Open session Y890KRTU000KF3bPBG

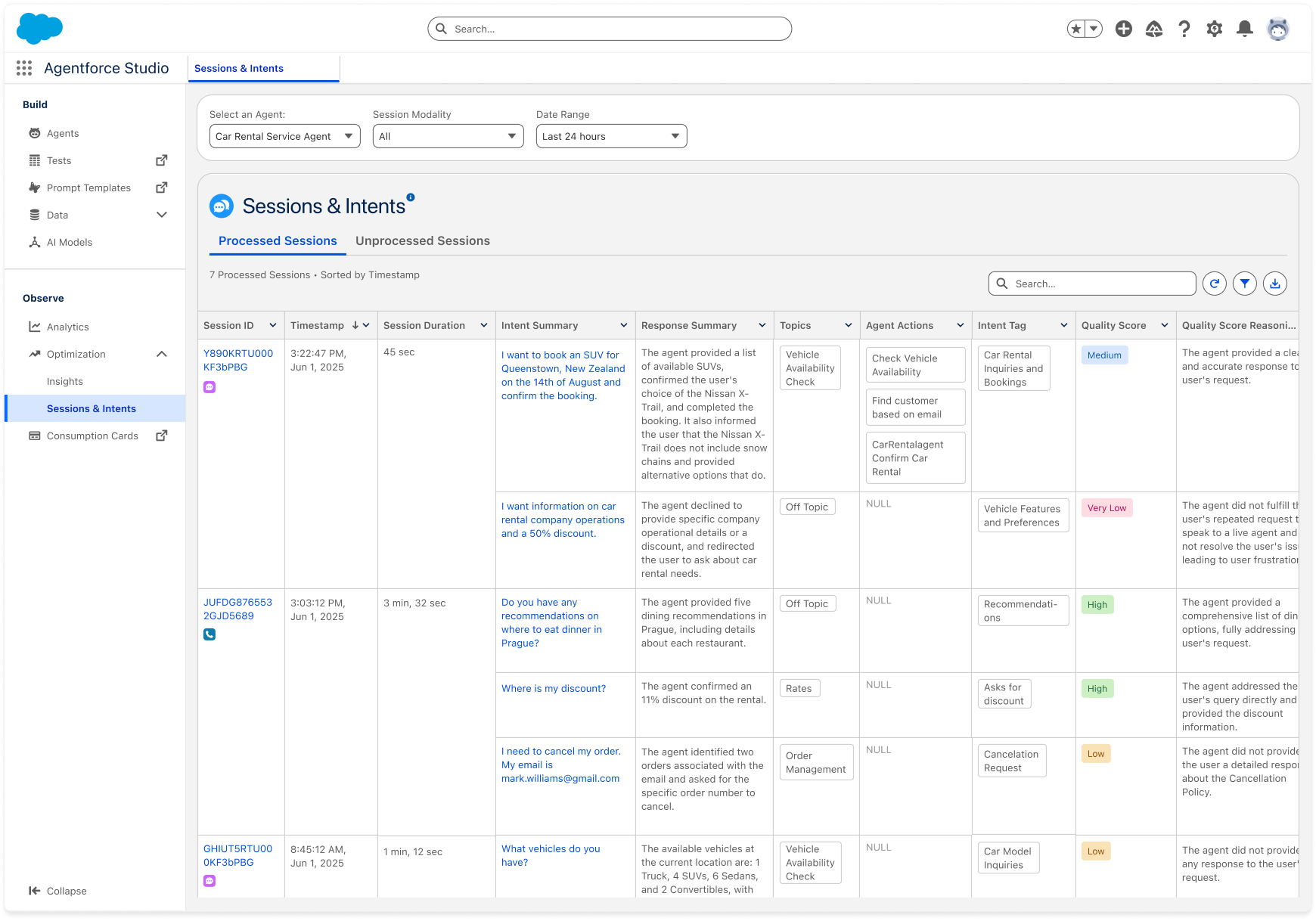(238, 360)
